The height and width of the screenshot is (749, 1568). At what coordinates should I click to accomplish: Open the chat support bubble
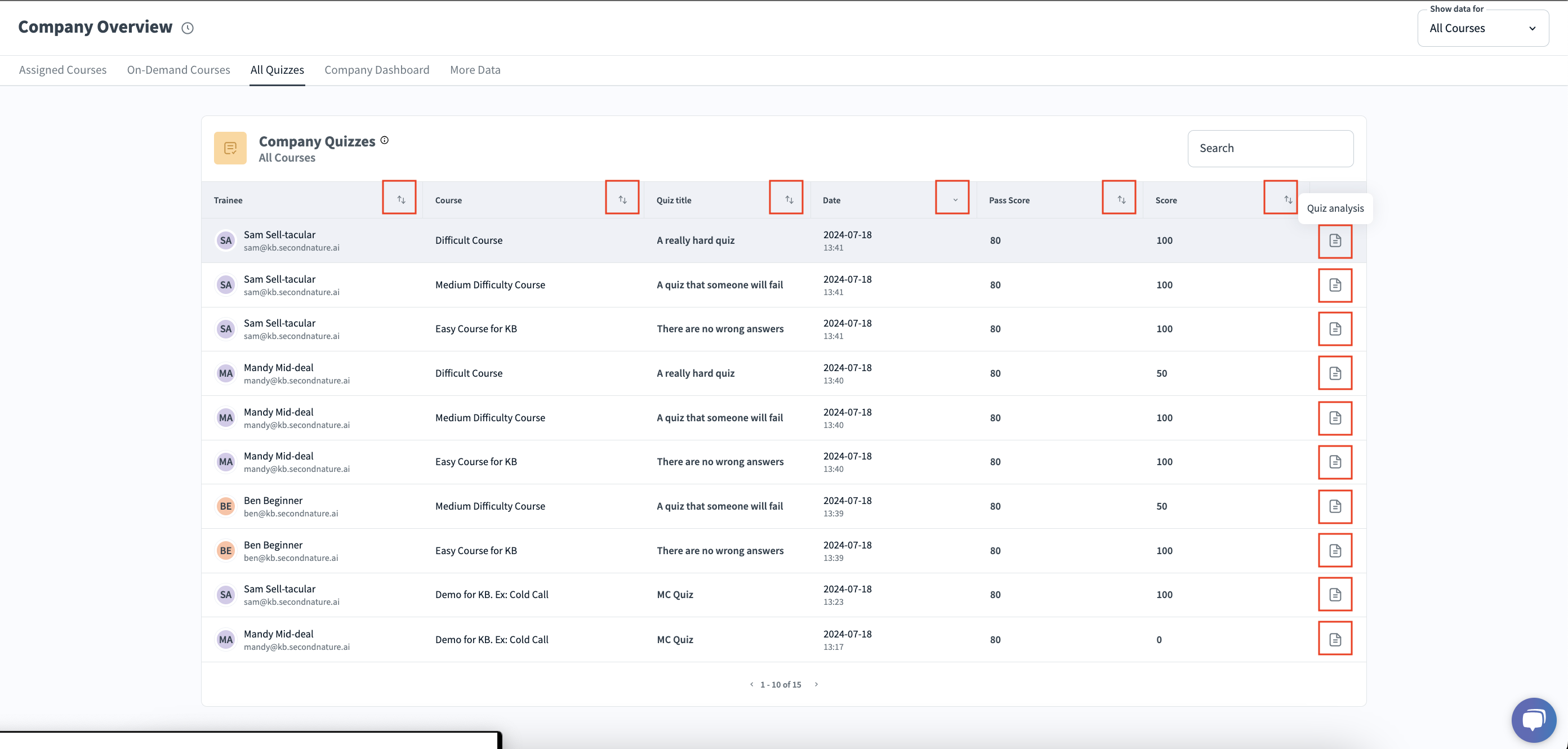[x=1533, y=720]
